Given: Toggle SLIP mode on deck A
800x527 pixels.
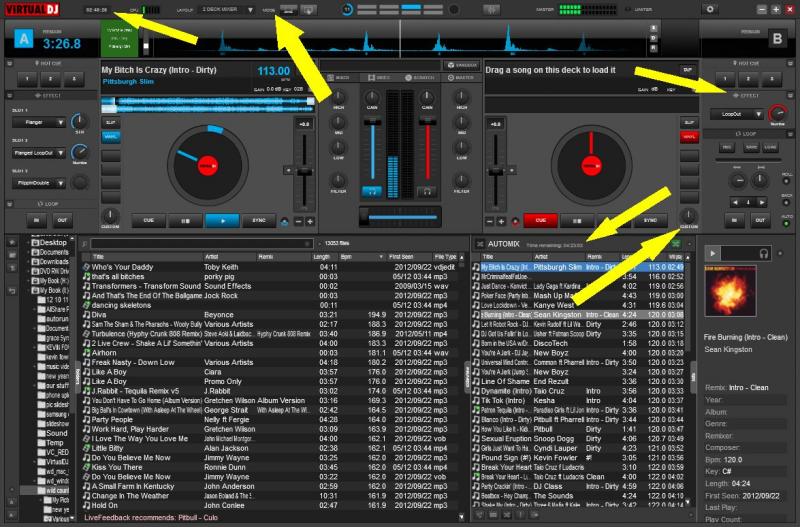Looking at the screenshot, I should [x=111, y=122].
